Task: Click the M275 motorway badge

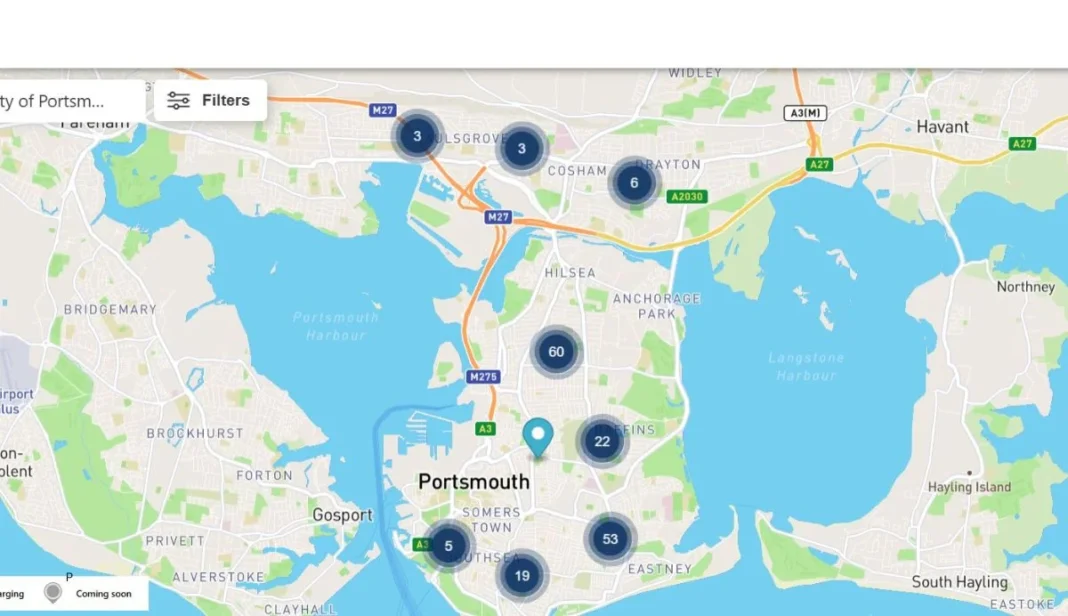Action: click(484, 377)
